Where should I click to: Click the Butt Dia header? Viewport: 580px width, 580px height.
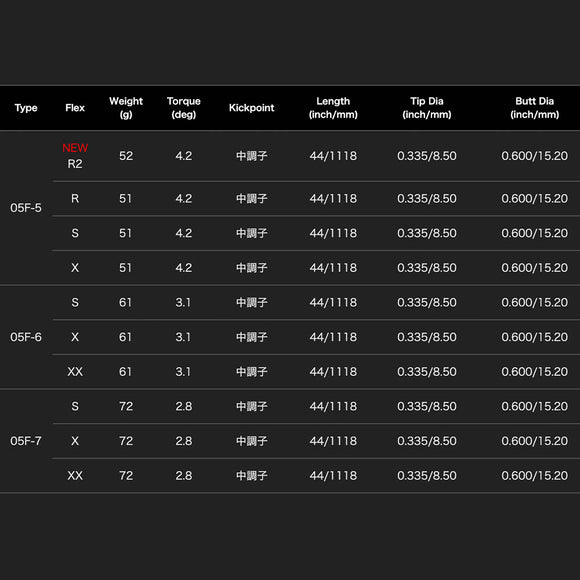point(535,108)
